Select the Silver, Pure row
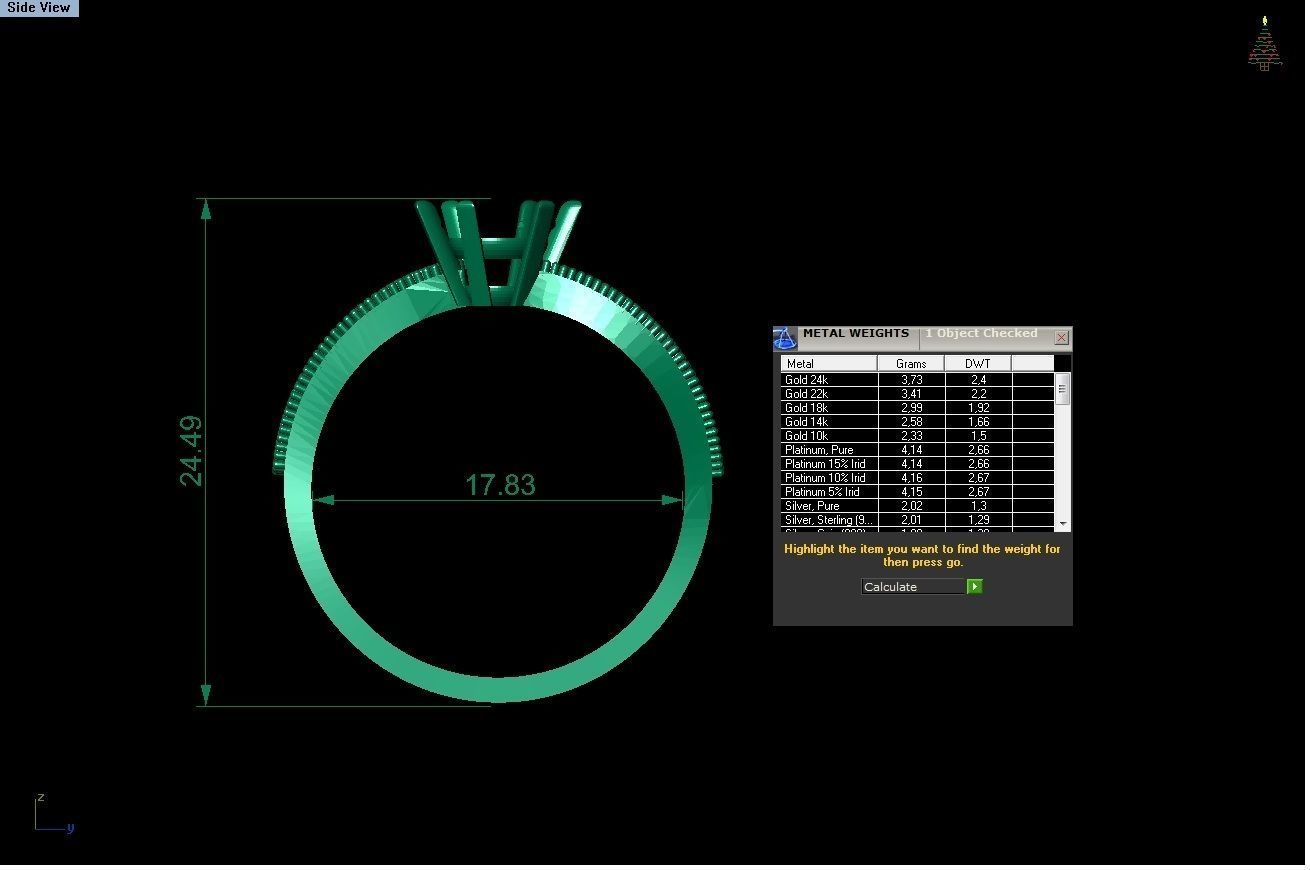 [x=917, y=506]
